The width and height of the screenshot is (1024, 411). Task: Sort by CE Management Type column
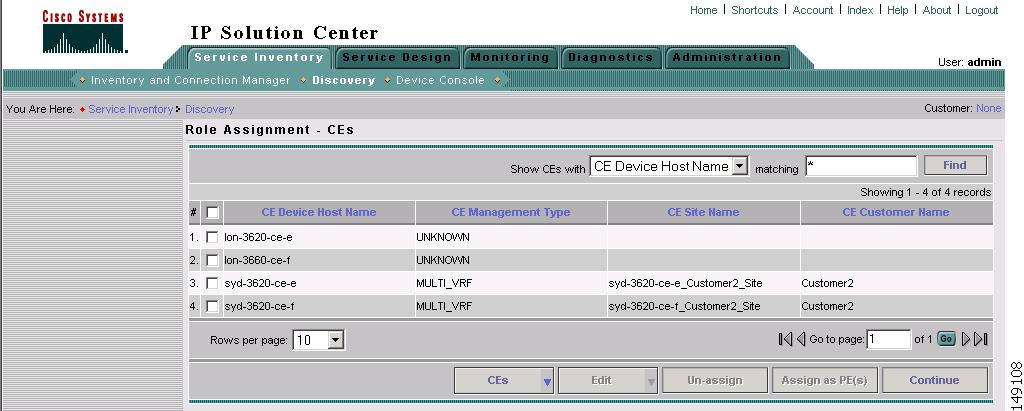tap(511, 212)
